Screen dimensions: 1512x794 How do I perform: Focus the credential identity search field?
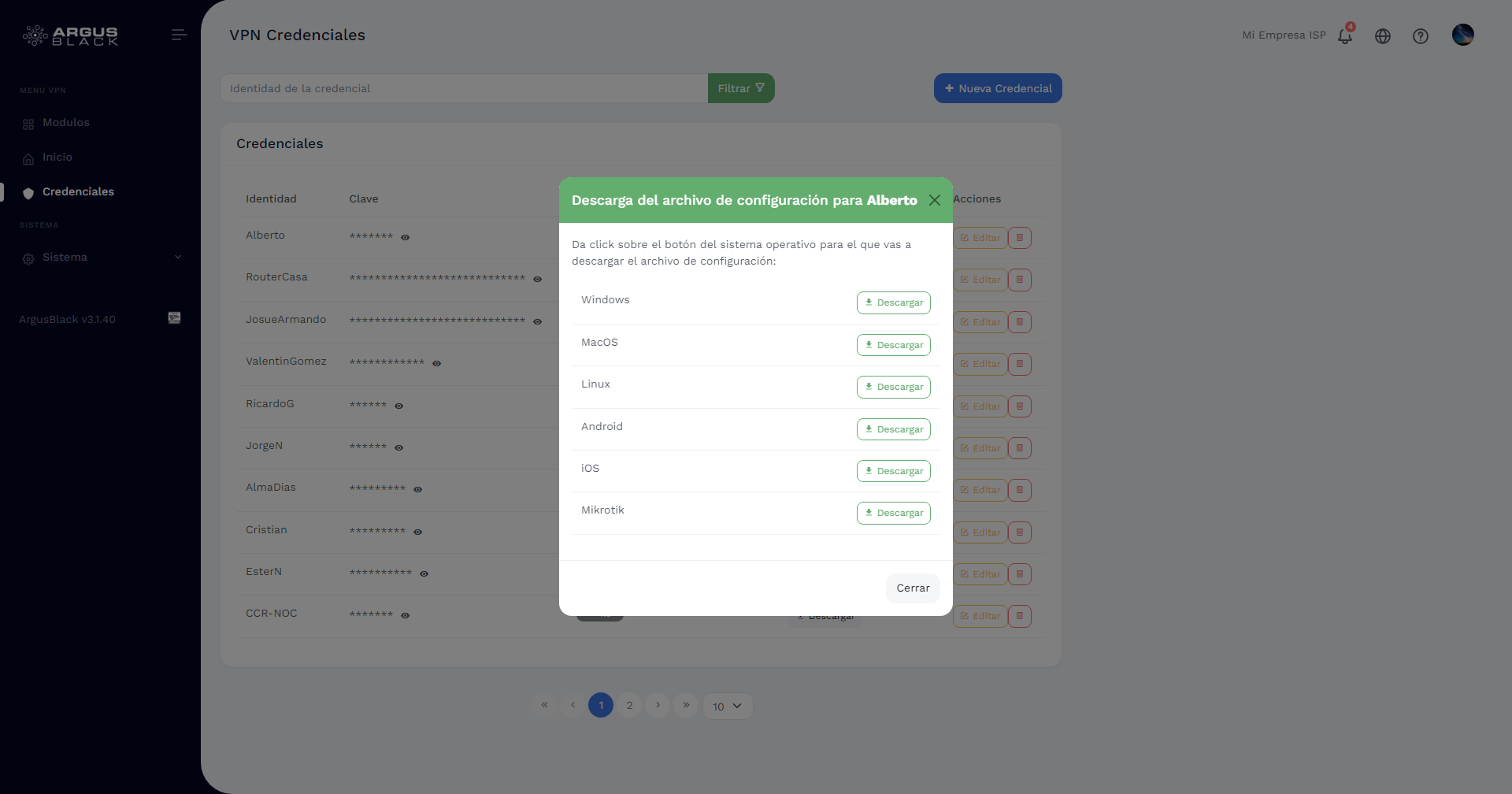point(464,88)
